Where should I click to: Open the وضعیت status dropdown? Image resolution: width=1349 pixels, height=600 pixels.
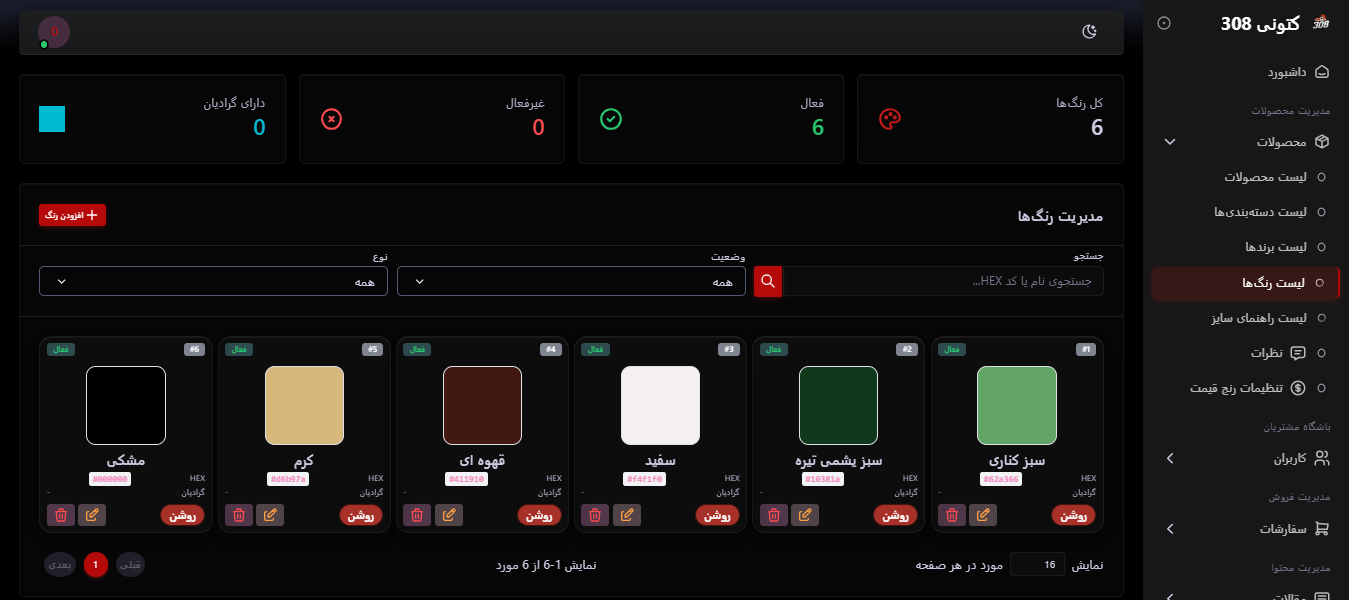click(x=571, y=281)
